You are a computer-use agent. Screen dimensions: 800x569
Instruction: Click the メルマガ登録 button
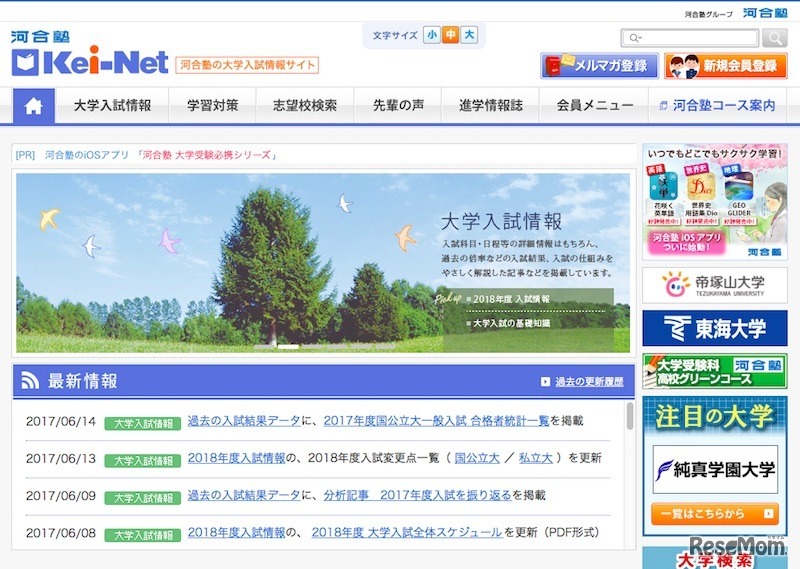click(x=599, y=66)
